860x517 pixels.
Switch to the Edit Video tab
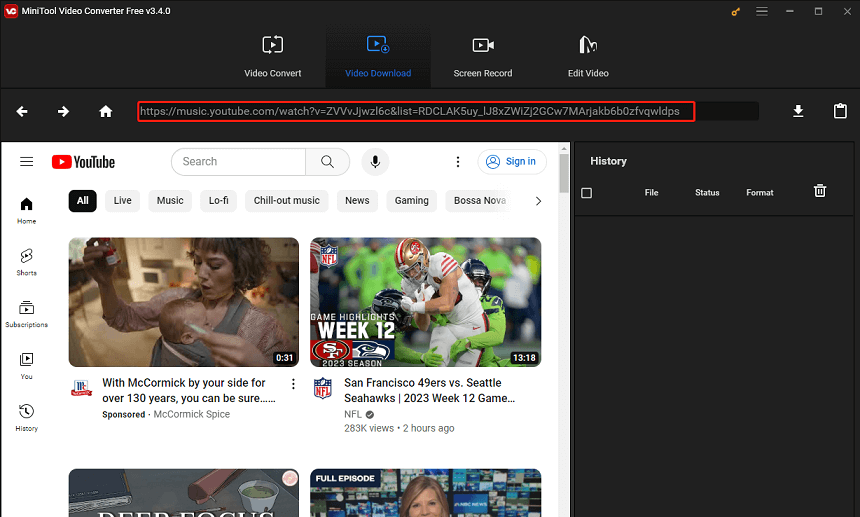(x=588, y=56)
